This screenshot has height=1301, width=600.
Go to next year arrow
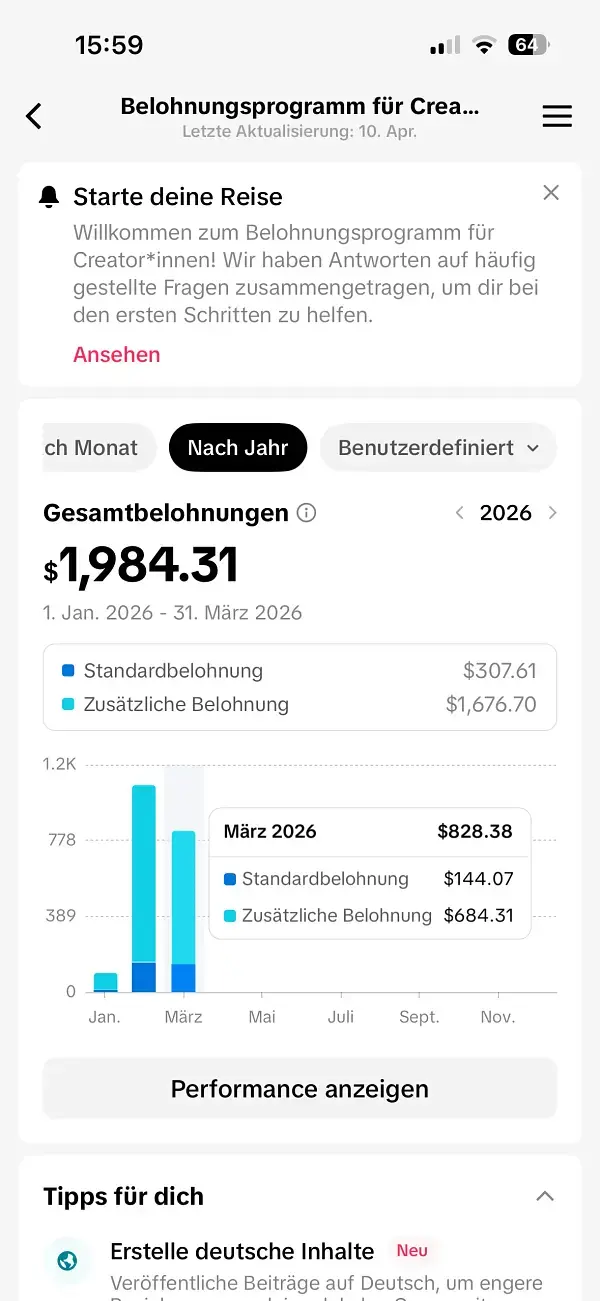pyautogui.click(x=553, y=513)
